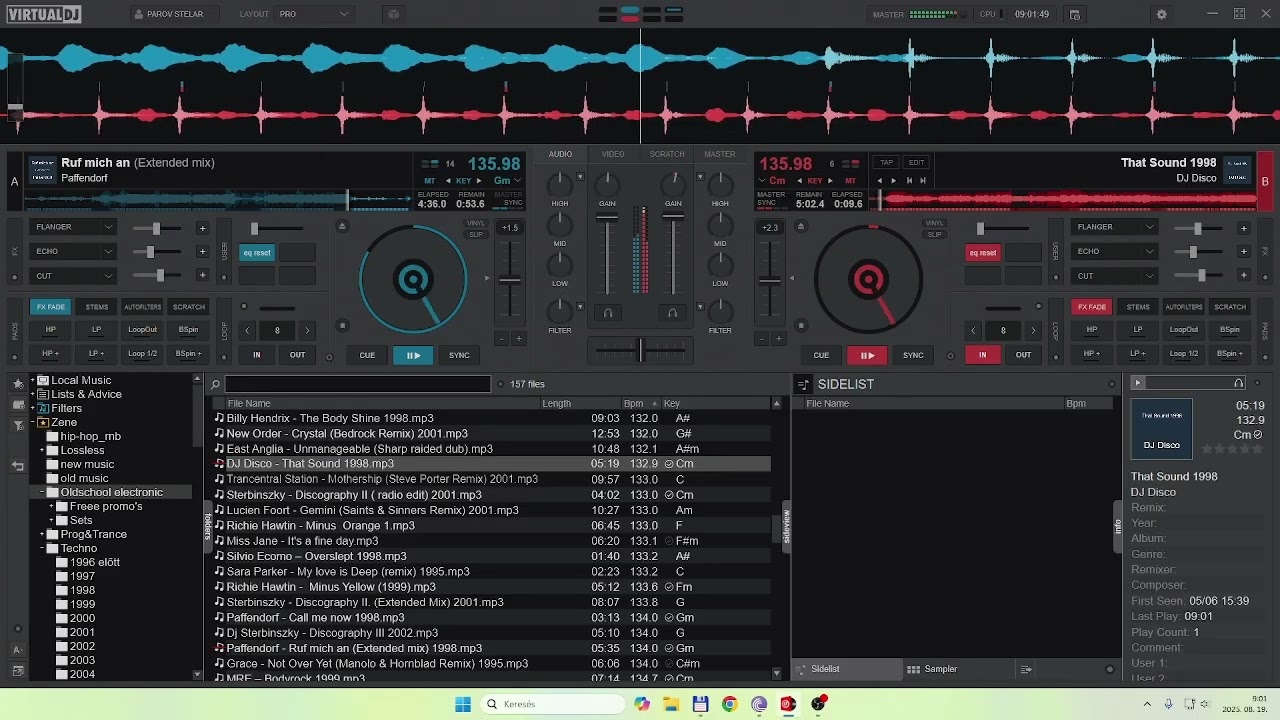Toggle deck B loop IN button
This screenshot has width=1280, height=720.
click(982, 355)
